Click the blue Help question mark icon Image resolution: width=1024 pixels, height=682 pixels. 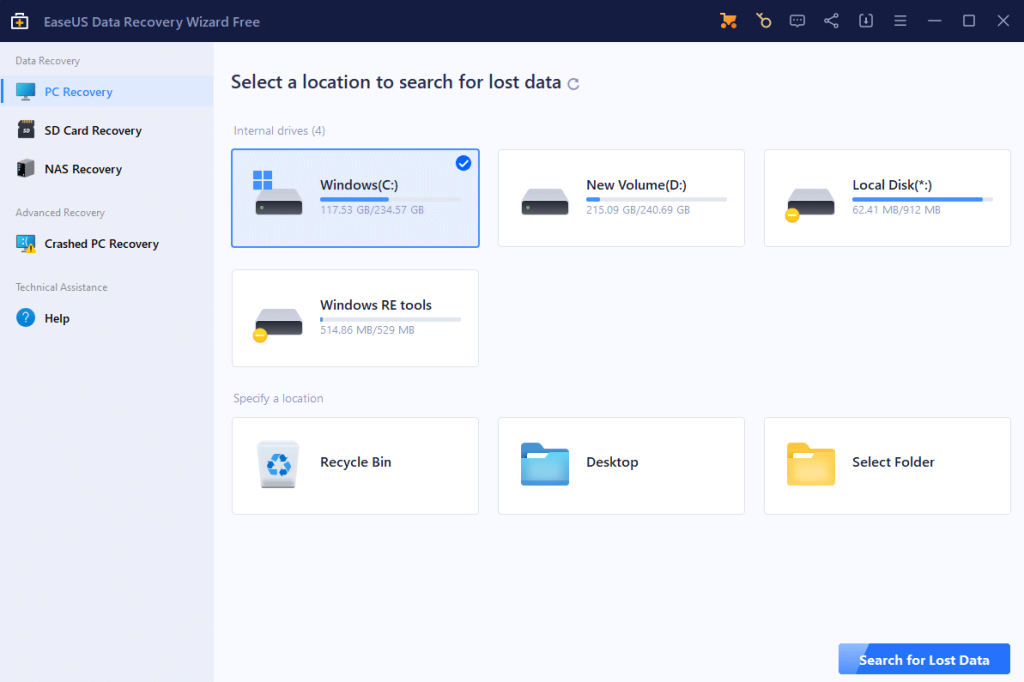click(x=25, y=318)
